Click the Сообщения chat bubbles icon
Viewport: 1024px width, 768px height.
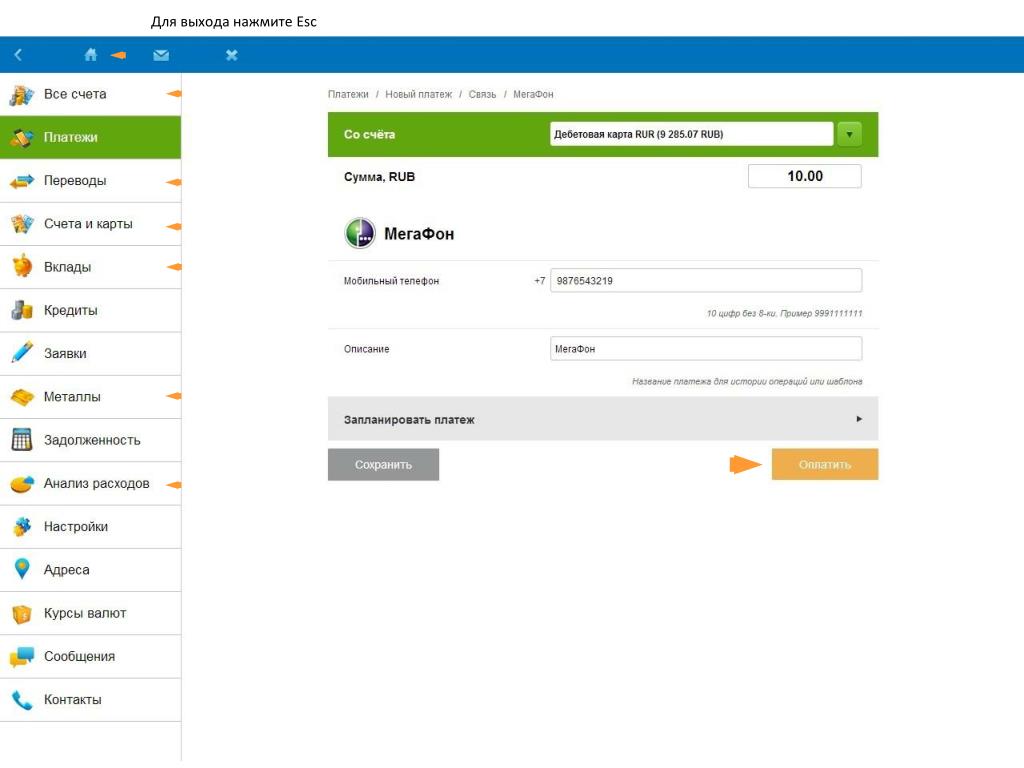coord(22,656)
